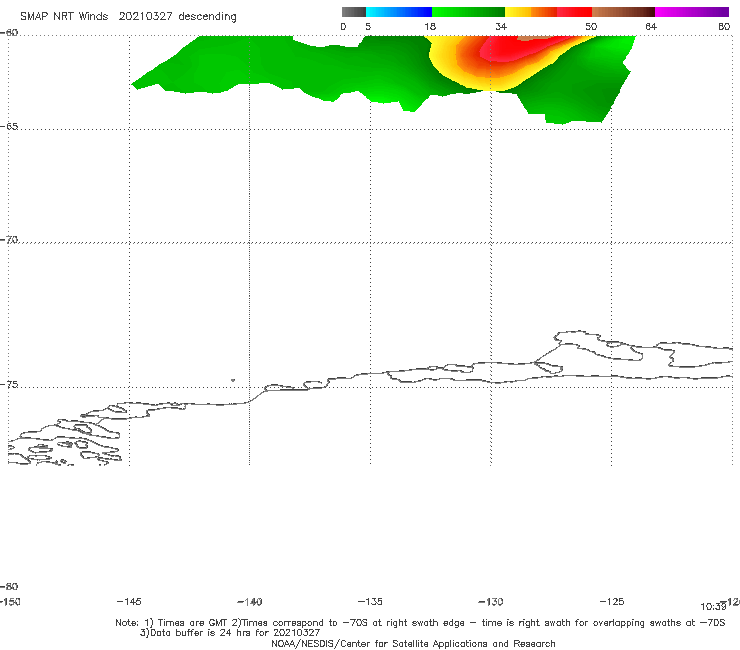Screen dimensions: 740x650
Task: Click the color bar label '64'
Action: pos(651,27)
